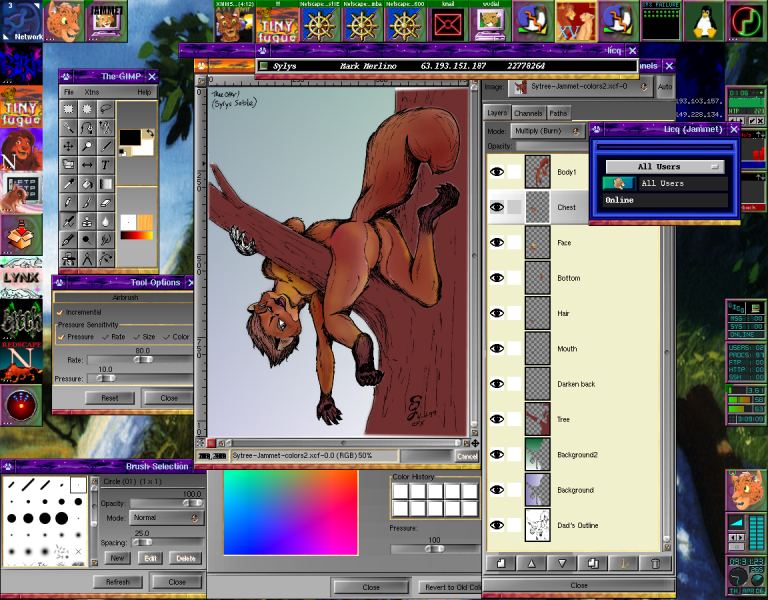Viewport: 768px width, 600px height.
Task: Click Refresh in Brush Selection
Action: click(x=117, y=581)
